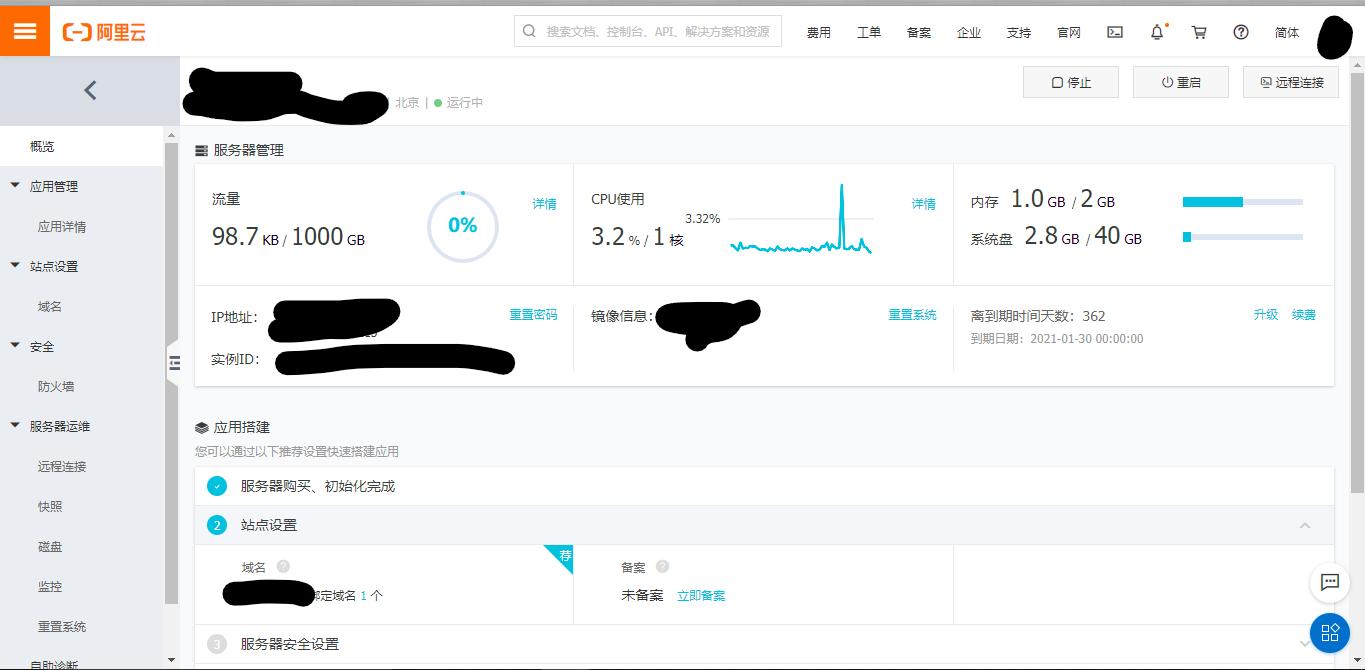Image resolution: width=1365 pixels, height=670 pixels.
Task: View notifications via the bell icon
Action: pyautogui.click(x=1156, y=32)
